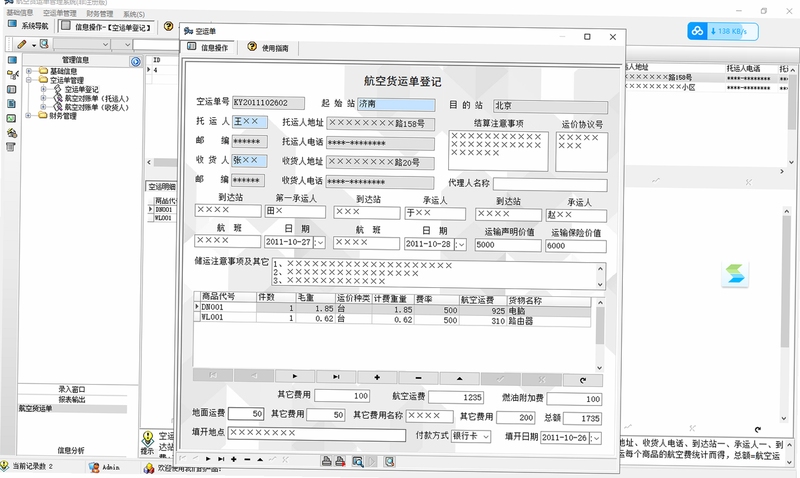
Task: Open the date dropdown for 2011-10-28
Action: coord(461,244)
